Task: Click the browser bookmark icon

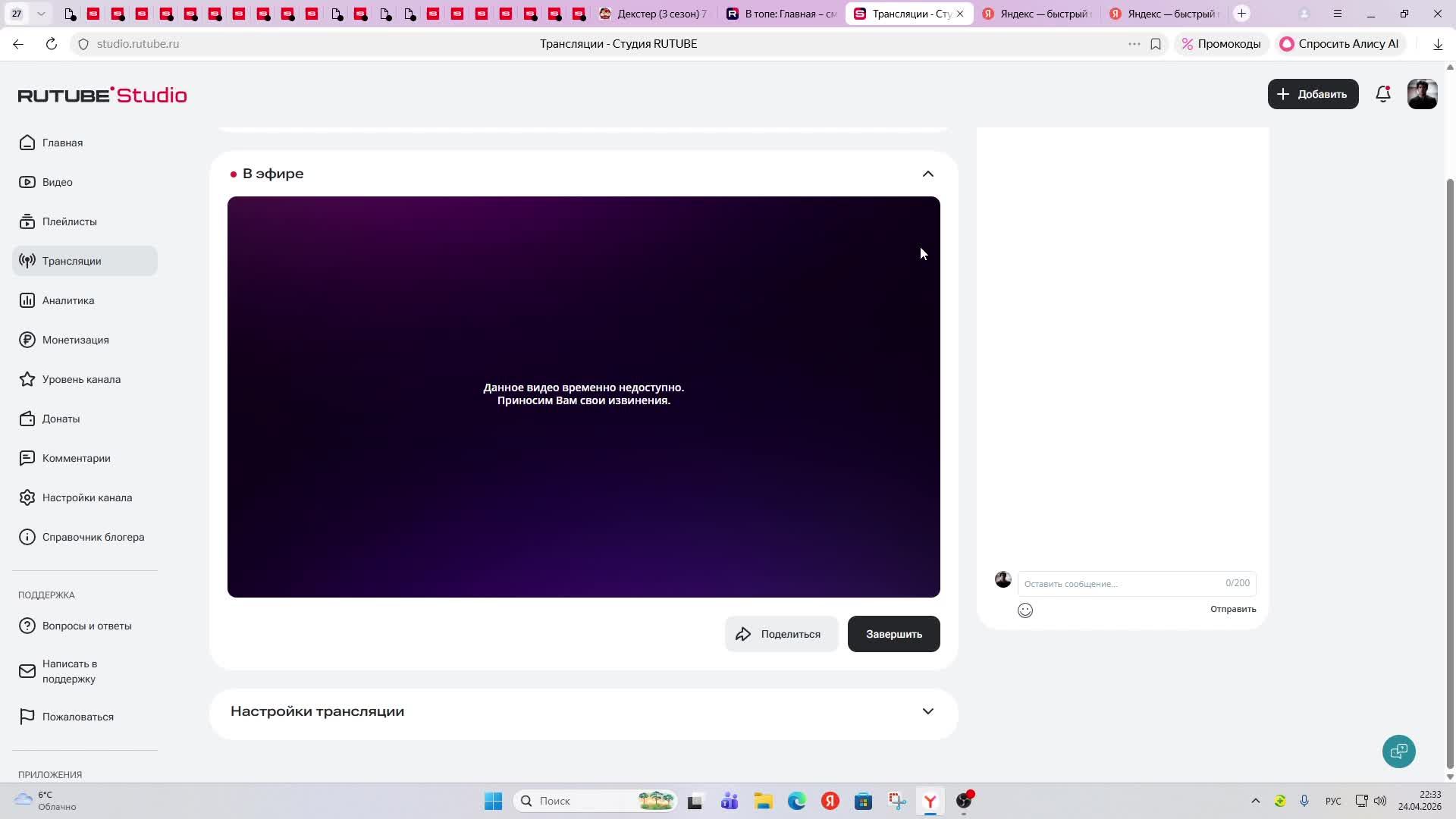Action: (1156, 44)
